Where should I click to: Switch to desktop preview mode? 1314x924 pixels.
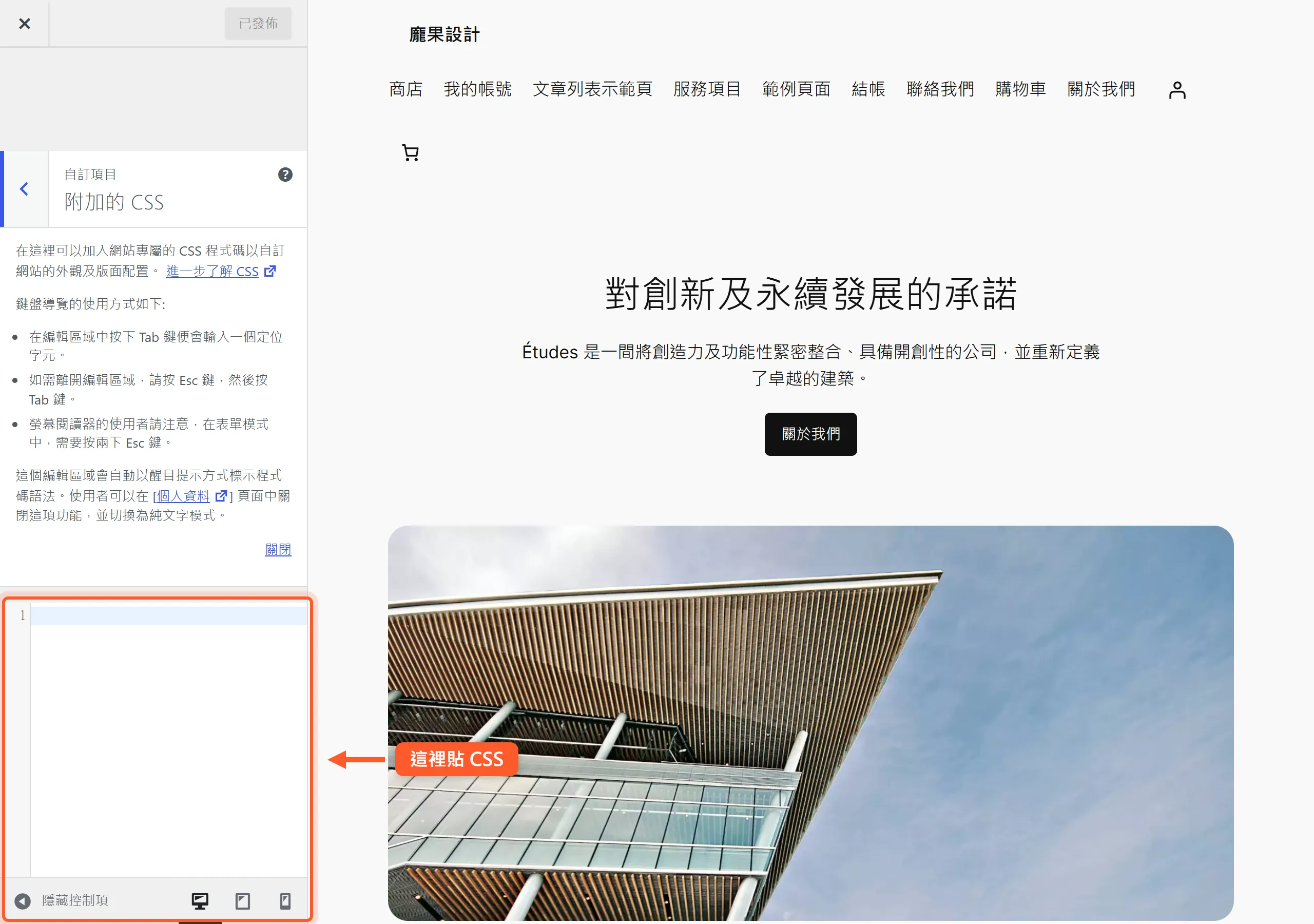tap(200, 900)
